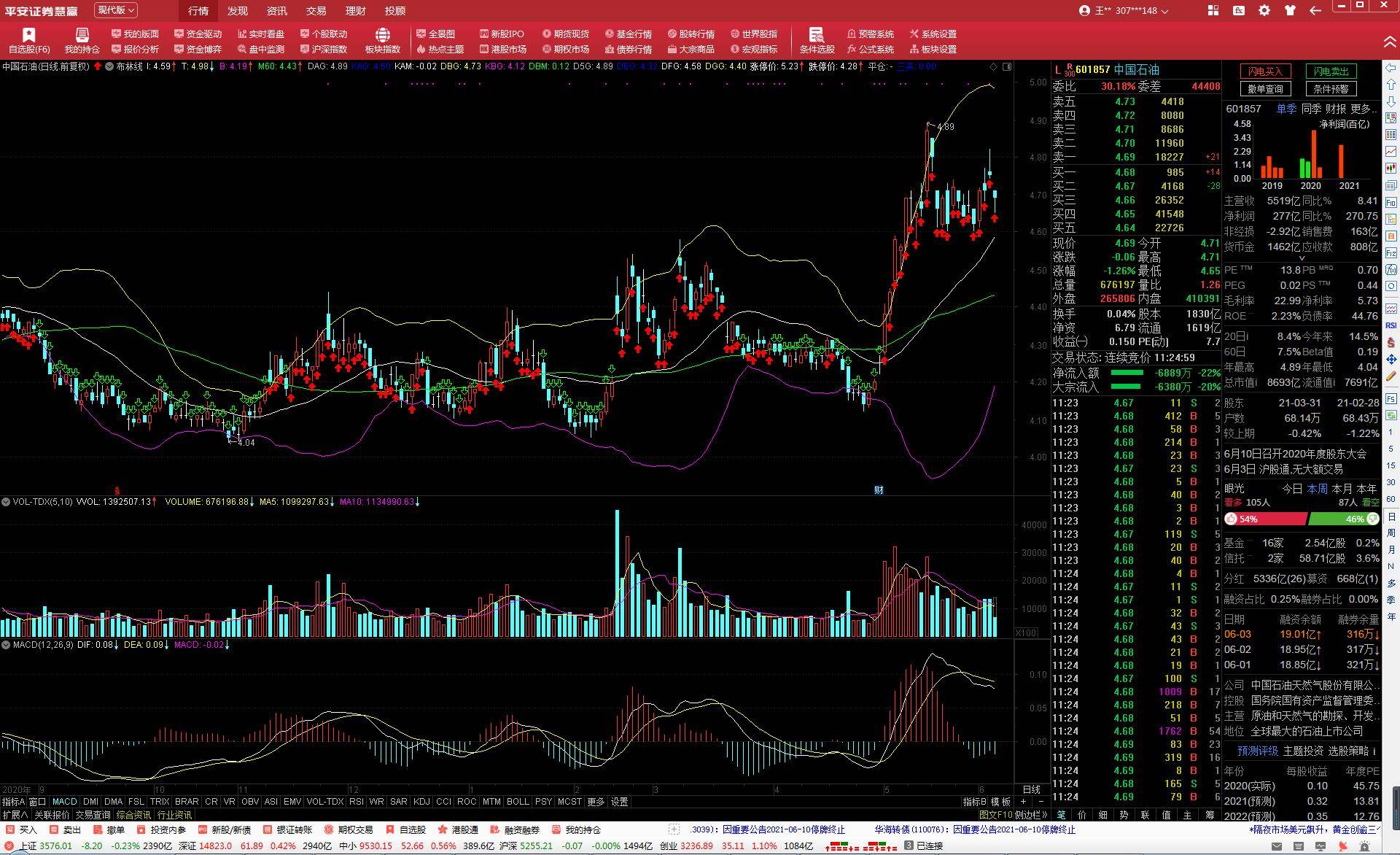The image size is (1400, 855).
Task: Click 撤单查询 button
Action: (1265, 89)
